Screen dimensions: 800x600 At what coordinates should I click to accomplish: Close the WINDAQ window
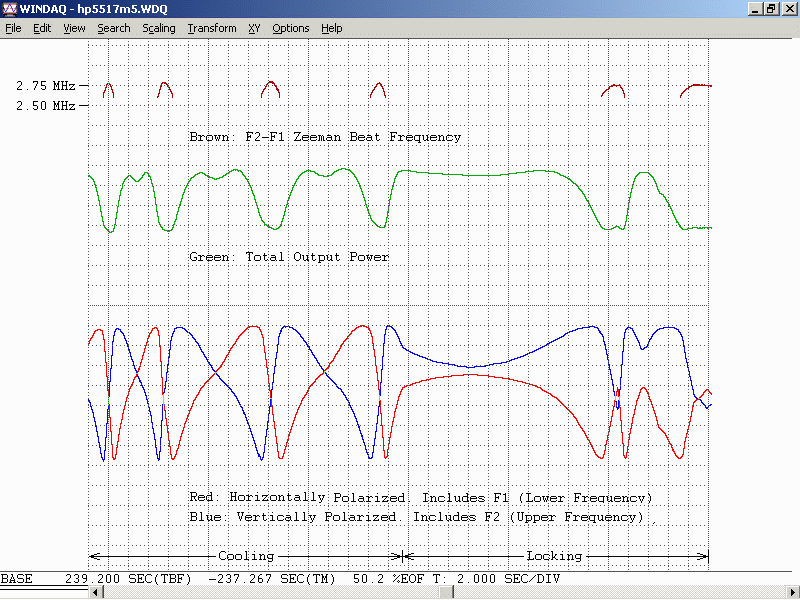[788, 9]
